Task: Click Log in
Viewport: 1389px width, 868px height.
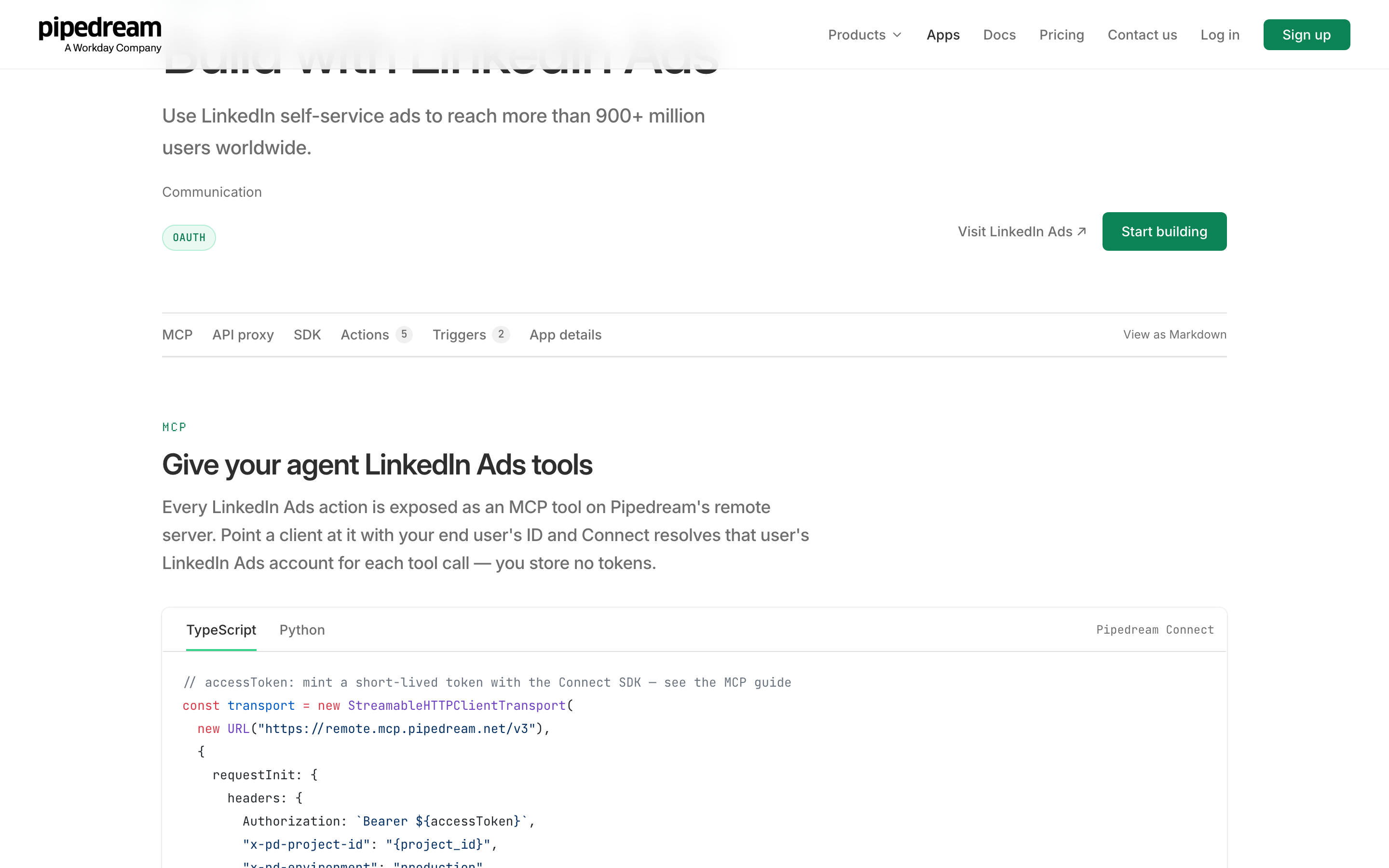Action: (1220, 35)
